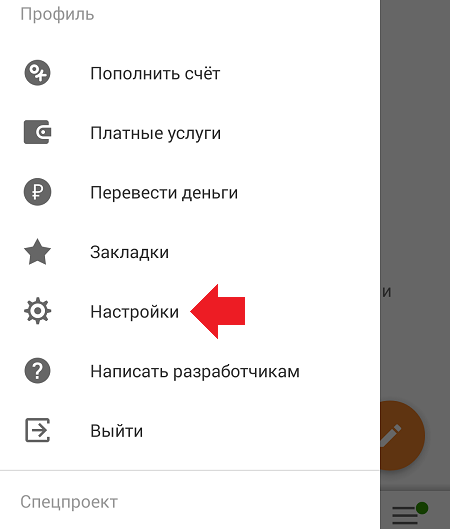The height and width of the screenshot is (529, 450).
Task: Open Пополнить счёт menu item
Action: coord(190,73)
